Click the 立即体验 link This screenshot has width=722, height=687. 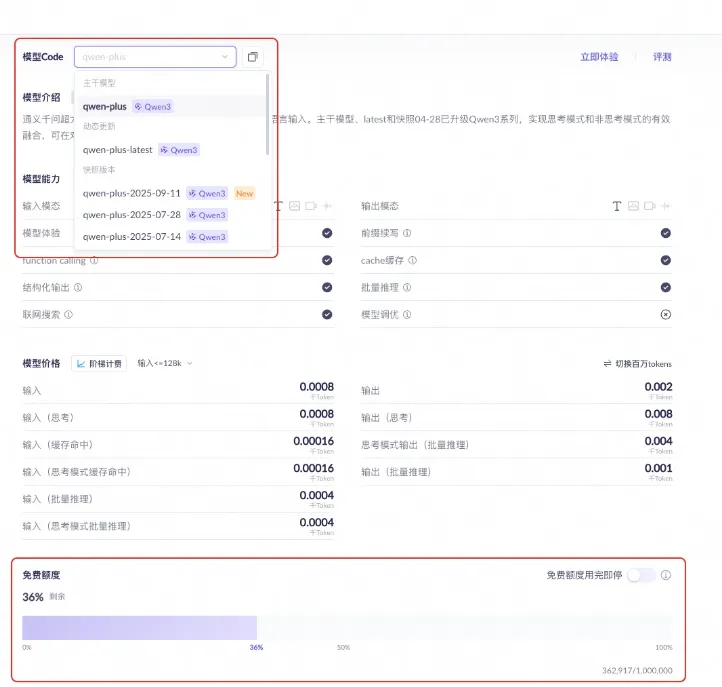pyautogui.click(x=599, y=57)
